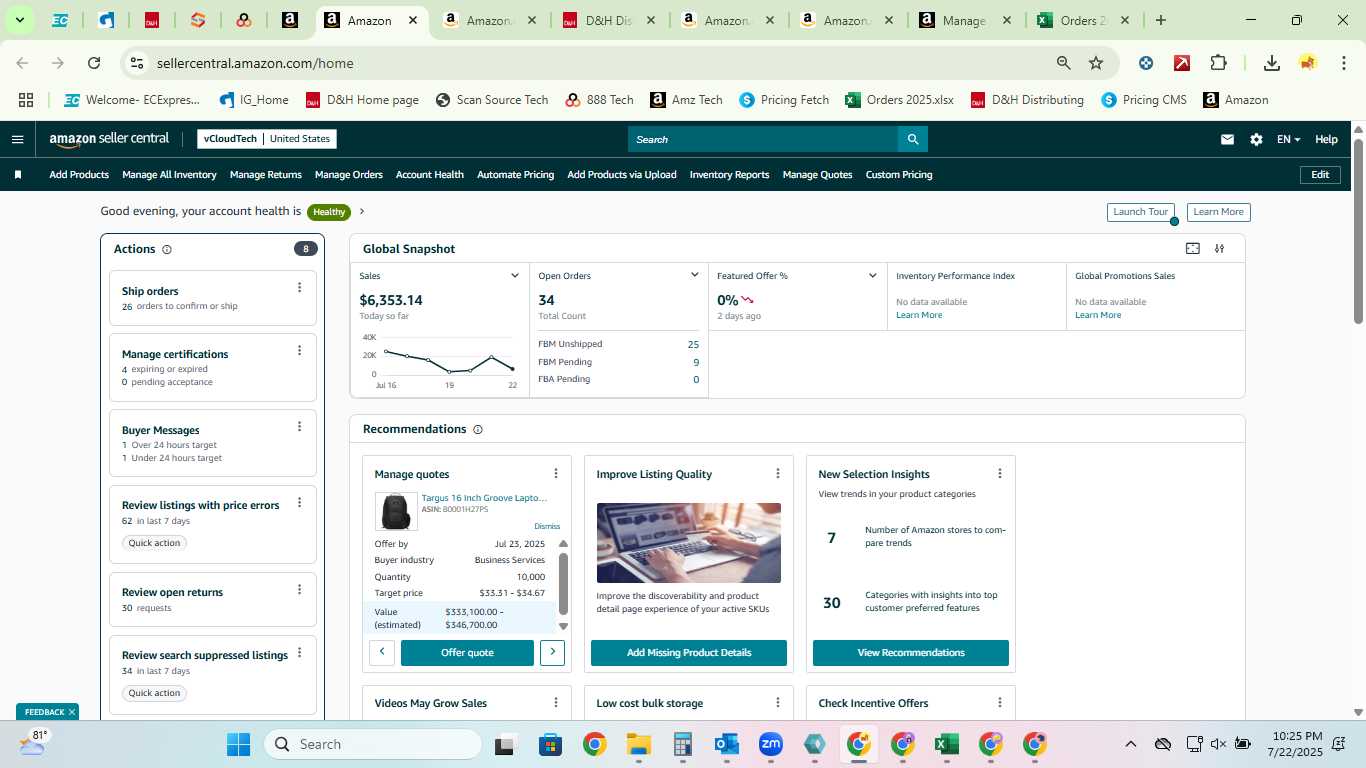Open New Selection Insights three-dot menu
This screenshot has width=1366, height=768.
click(1000, 474)
